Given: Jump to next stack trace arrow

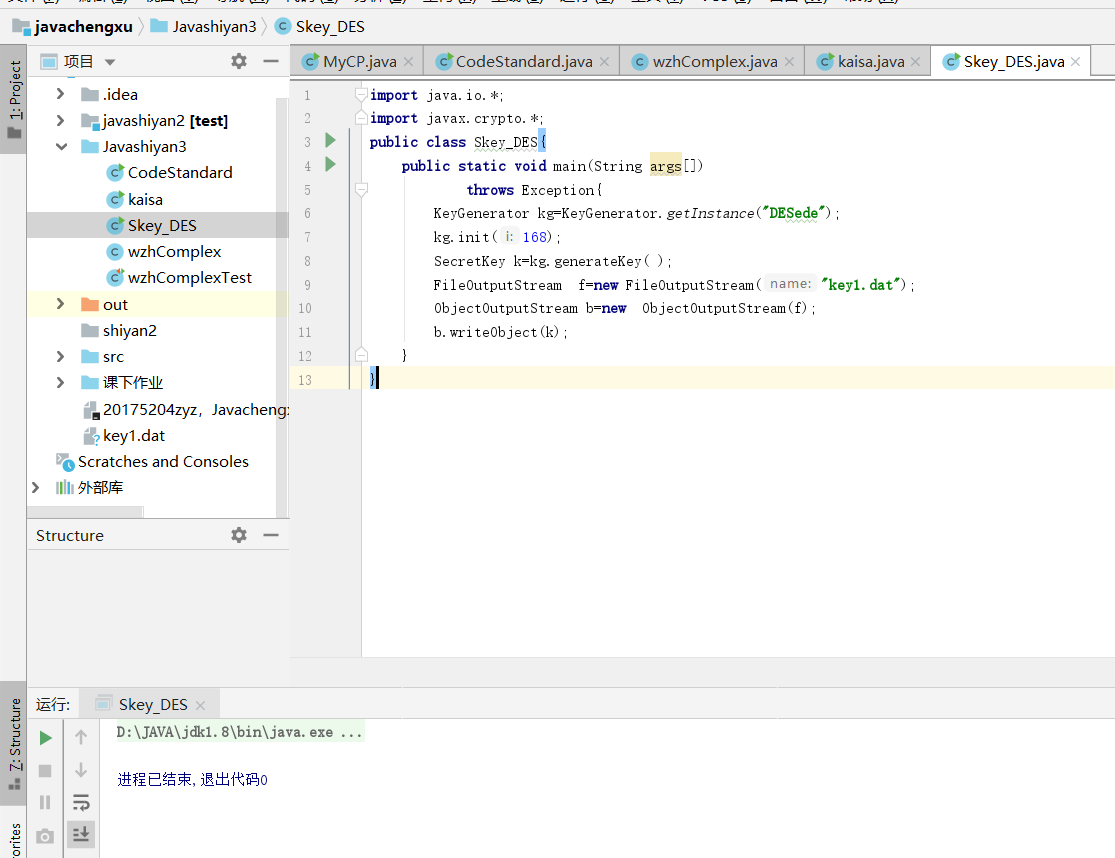Looking at the screenshot, I should [x=81, y=771].
